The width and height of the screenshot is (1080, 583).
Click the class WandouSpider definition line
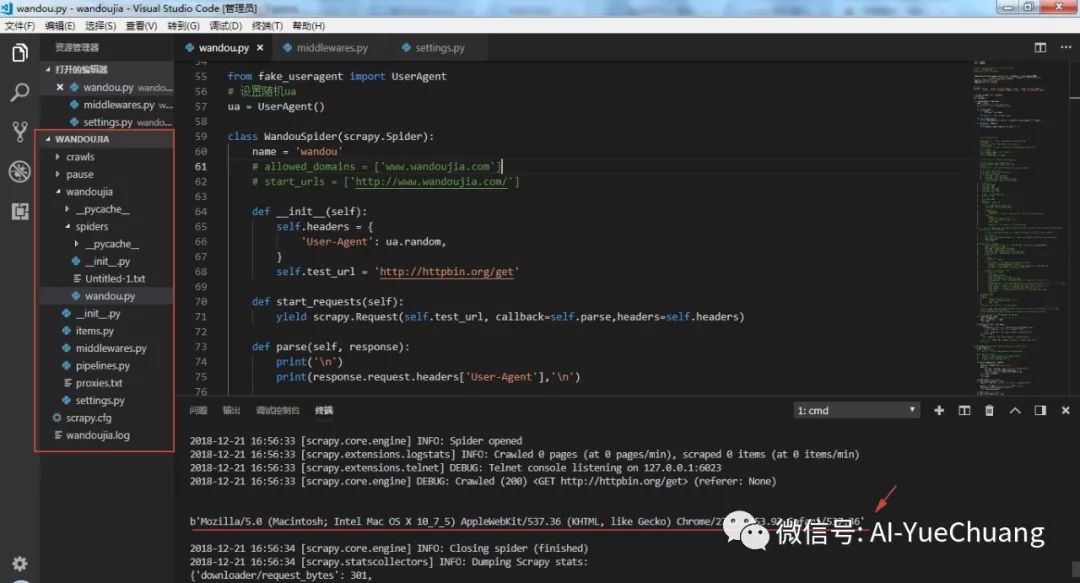[331, 136]
